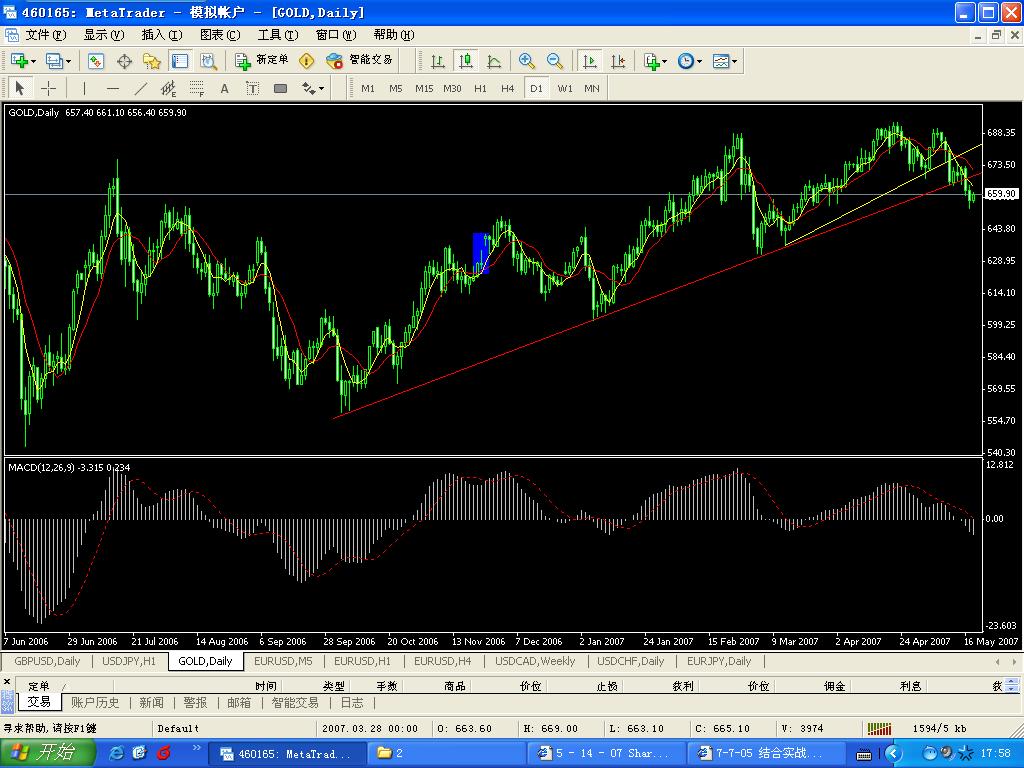Switch chart to candlestick mode
The image size is (1024, 768).
point(466,61)
